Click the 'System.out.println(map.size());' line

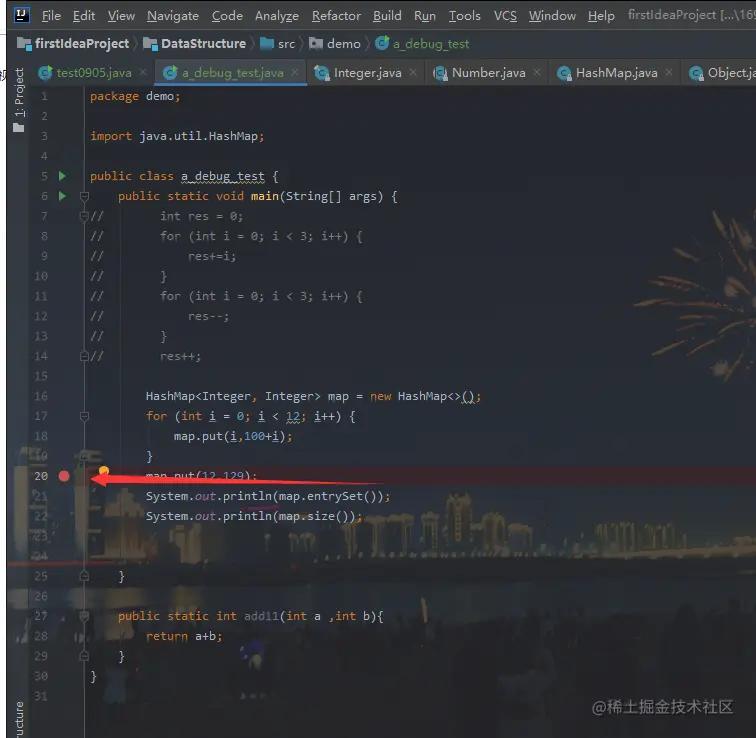(254, 516)
